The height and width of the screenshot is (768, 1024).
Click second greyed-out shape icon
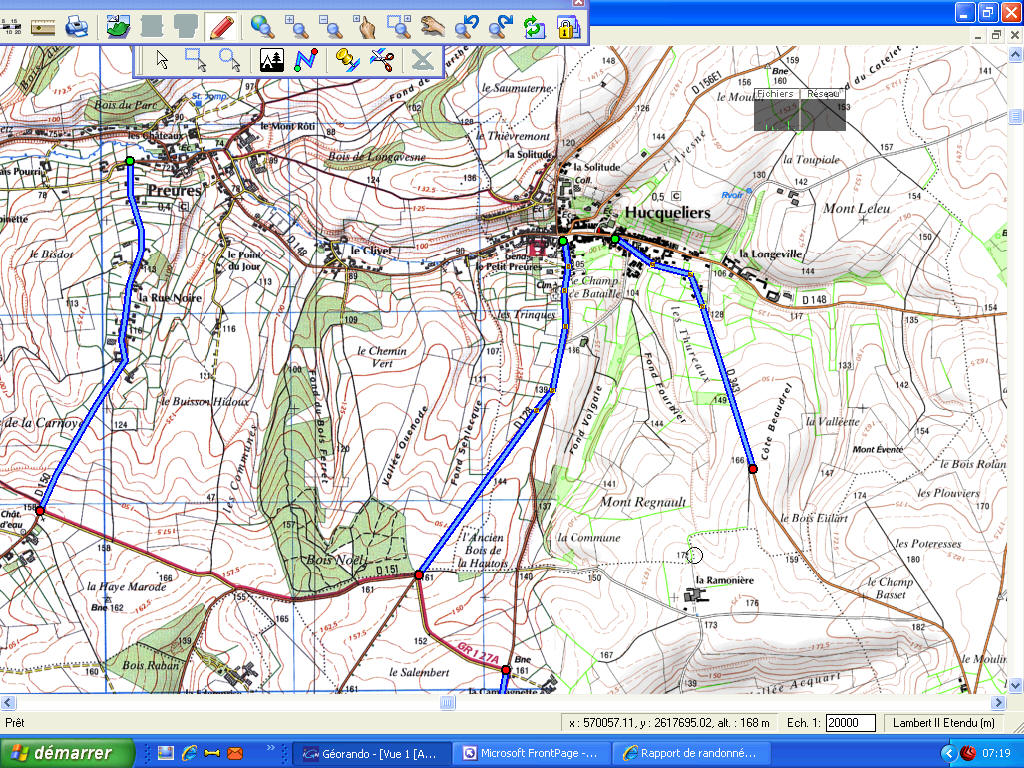186,27
